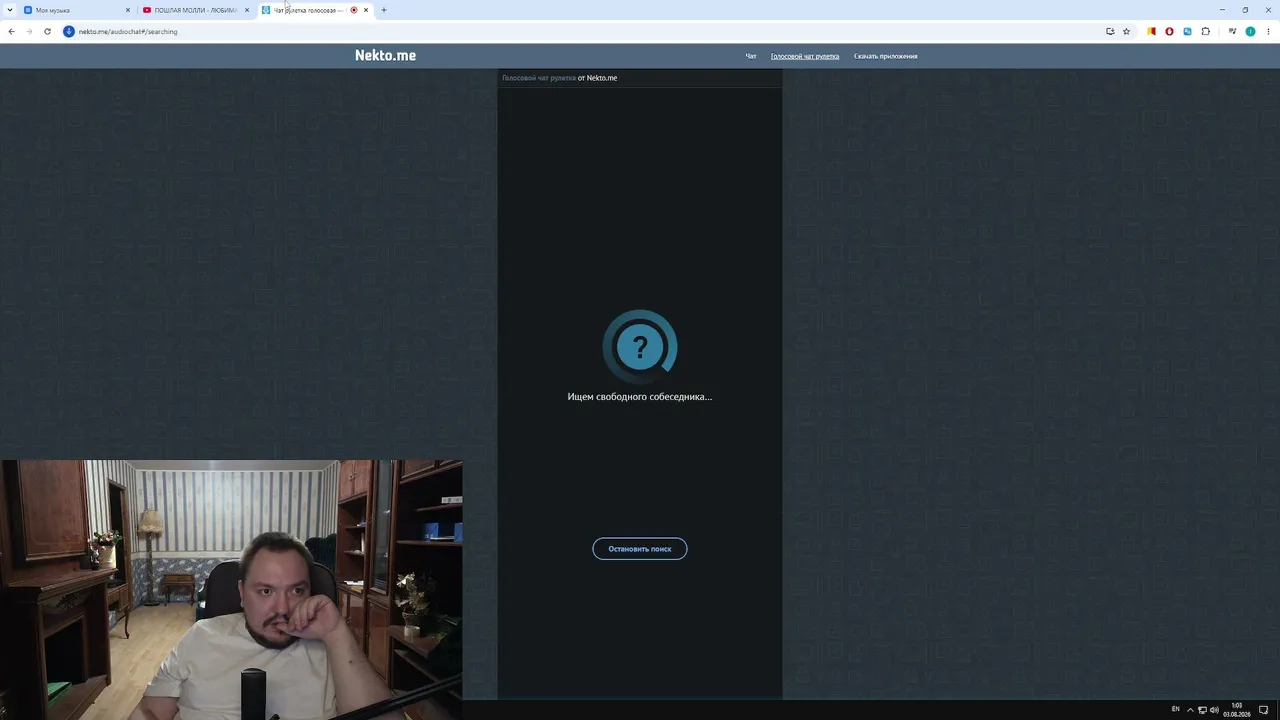Screen dimensions: 1280x720
Task: Click the microphone site info icon
Action: tap(69, 31)
